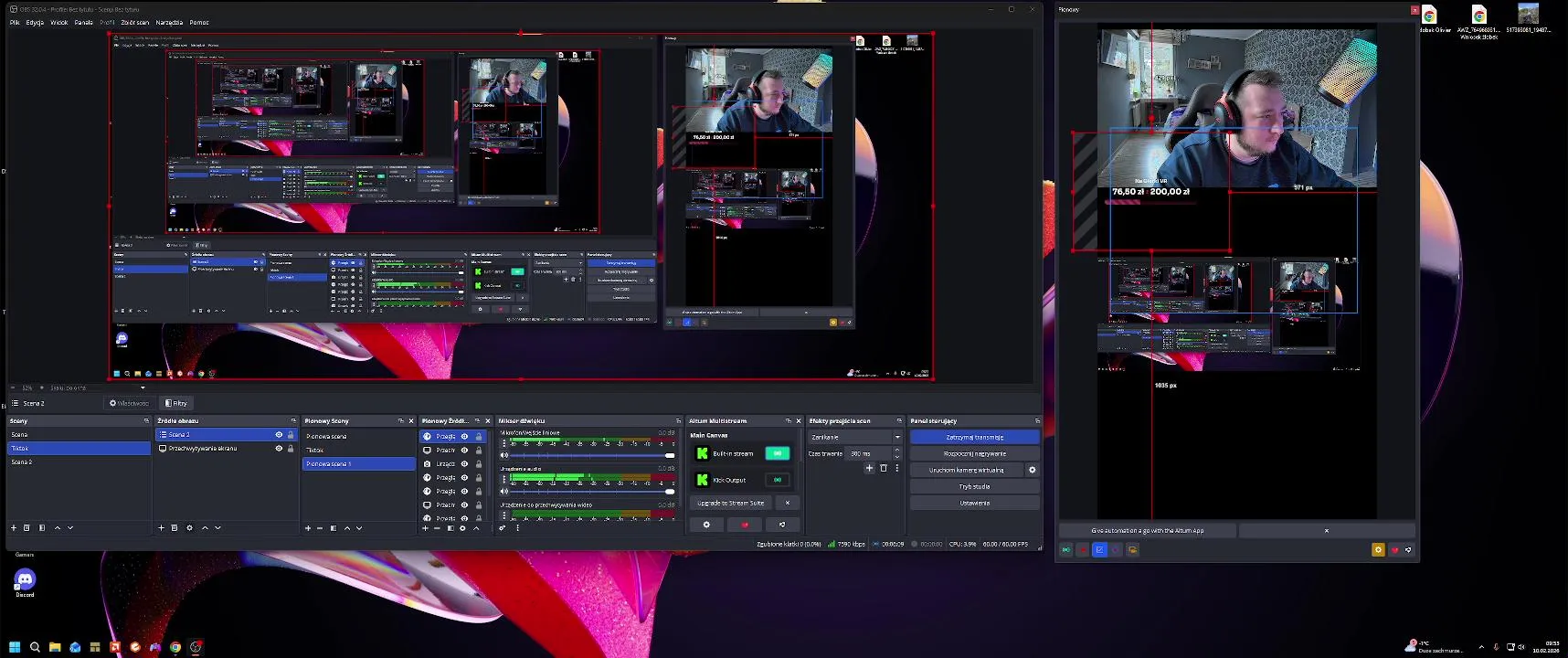Screen dimensions: 1568x658
Task: Toggle lock of first Pionowy Źródła item
Action: [478, 437]
